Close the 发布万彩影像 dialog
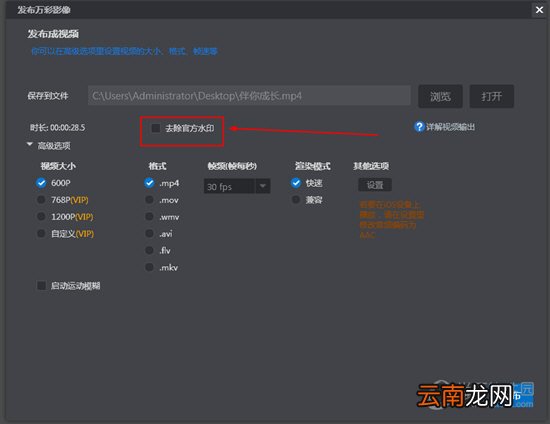Viewport: 550px width, 424px height. [539, 10]
